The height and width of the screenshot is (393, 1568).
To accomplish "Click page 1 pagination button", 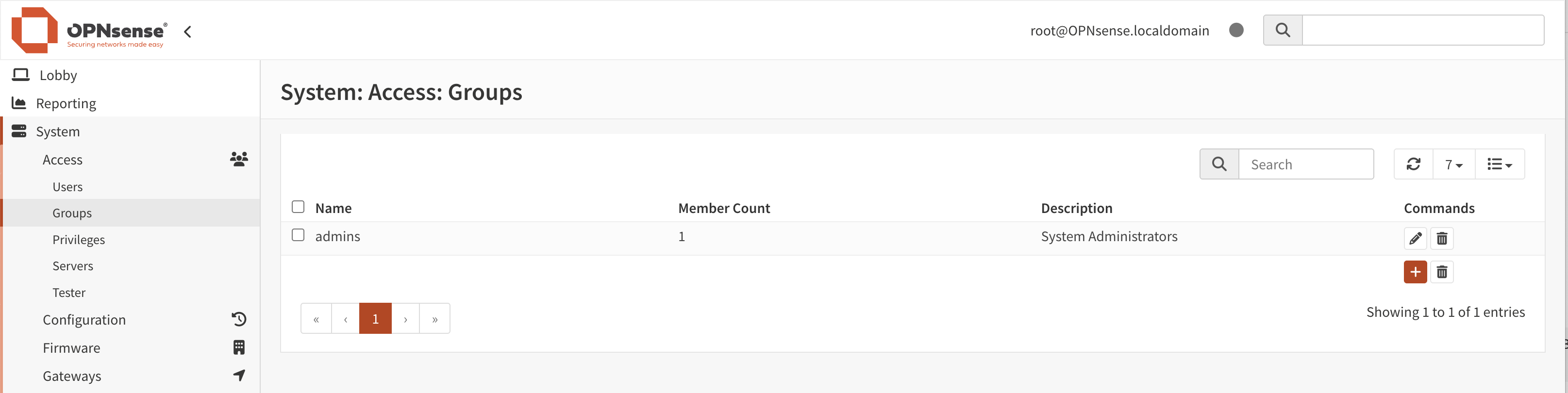I will [x=375, y=319].
